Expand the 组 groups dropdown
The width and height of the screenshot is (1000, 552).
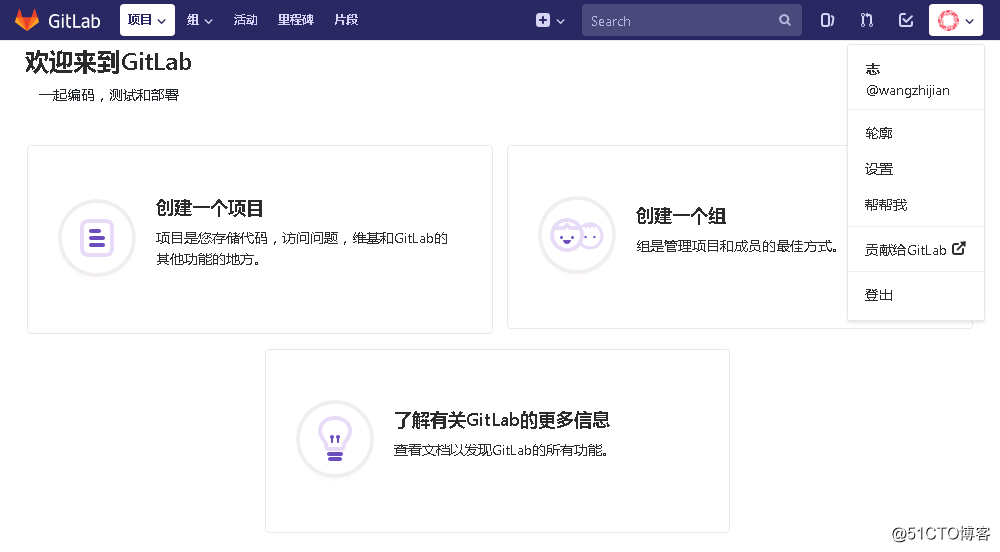pyautogui.click(x=200, y=20)
